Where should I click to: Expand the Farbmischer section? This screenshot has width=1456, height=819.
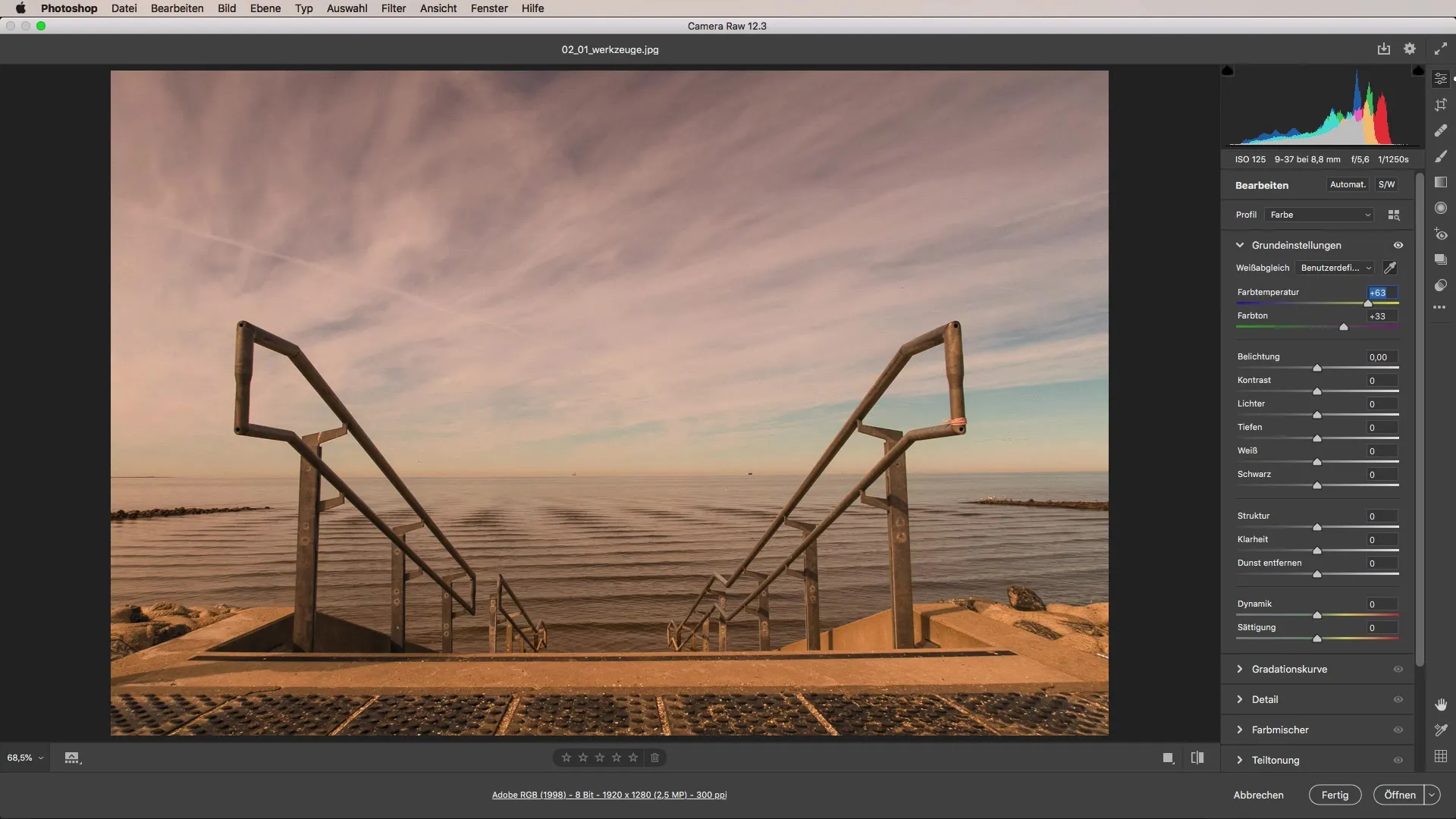coord(1240,730)
